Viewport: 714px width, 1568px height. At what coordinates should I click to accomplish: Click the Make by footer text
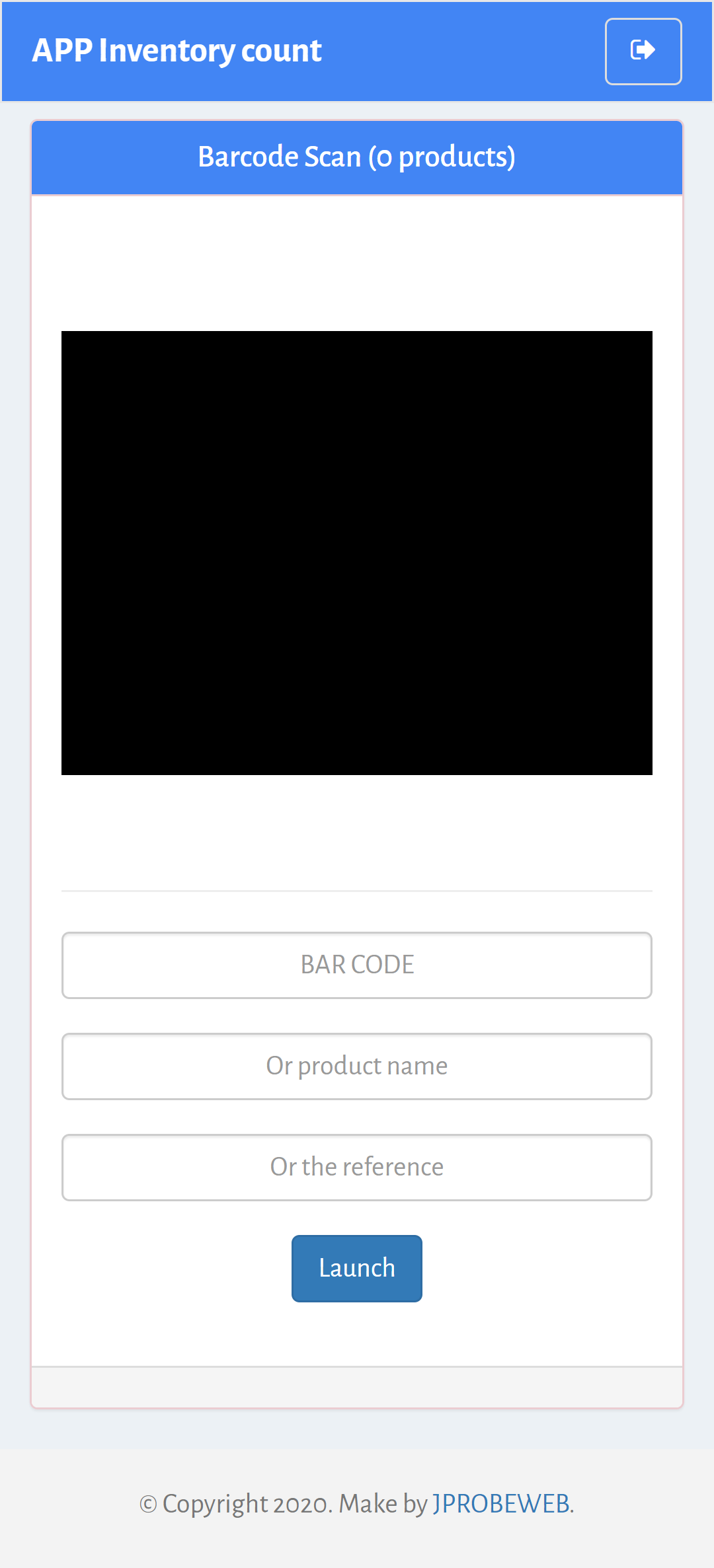pos(383,1504)
